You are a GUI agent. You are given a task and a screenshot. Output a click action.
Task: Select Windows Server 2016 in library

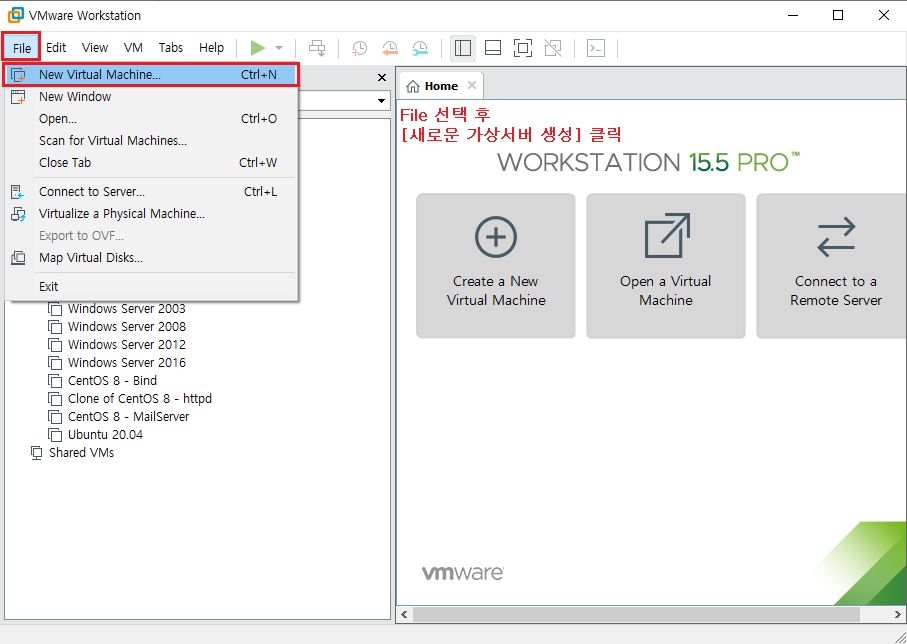(127, 363)
